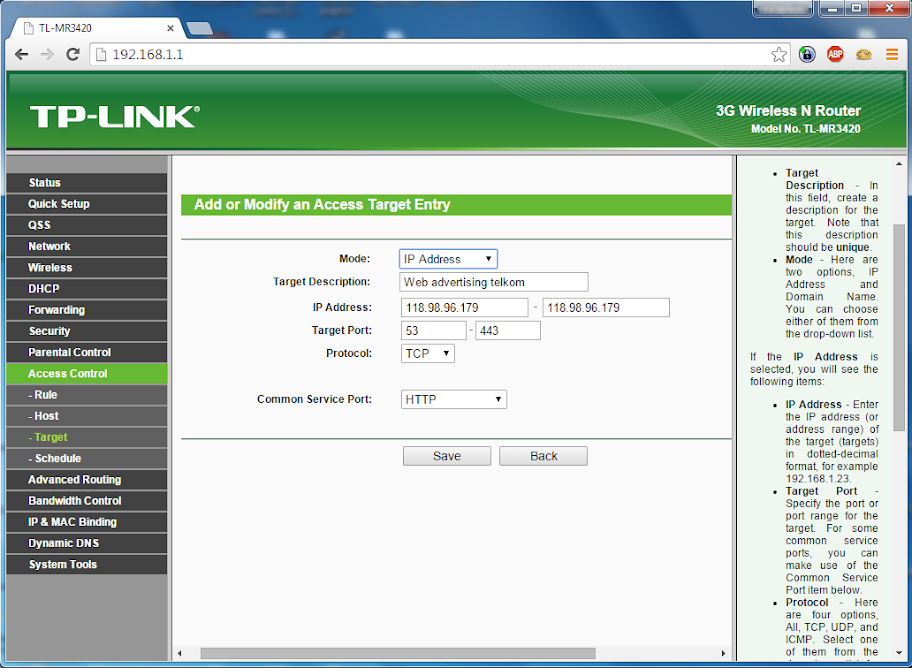
Task: Click the Target Port end field 443
Action: tap(508, 331)
